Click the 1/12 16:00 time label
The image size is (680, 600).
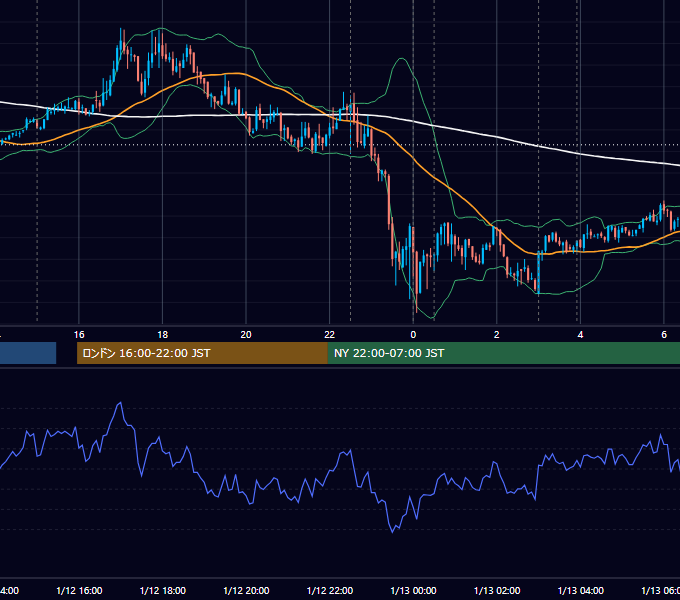coord(79,590)
